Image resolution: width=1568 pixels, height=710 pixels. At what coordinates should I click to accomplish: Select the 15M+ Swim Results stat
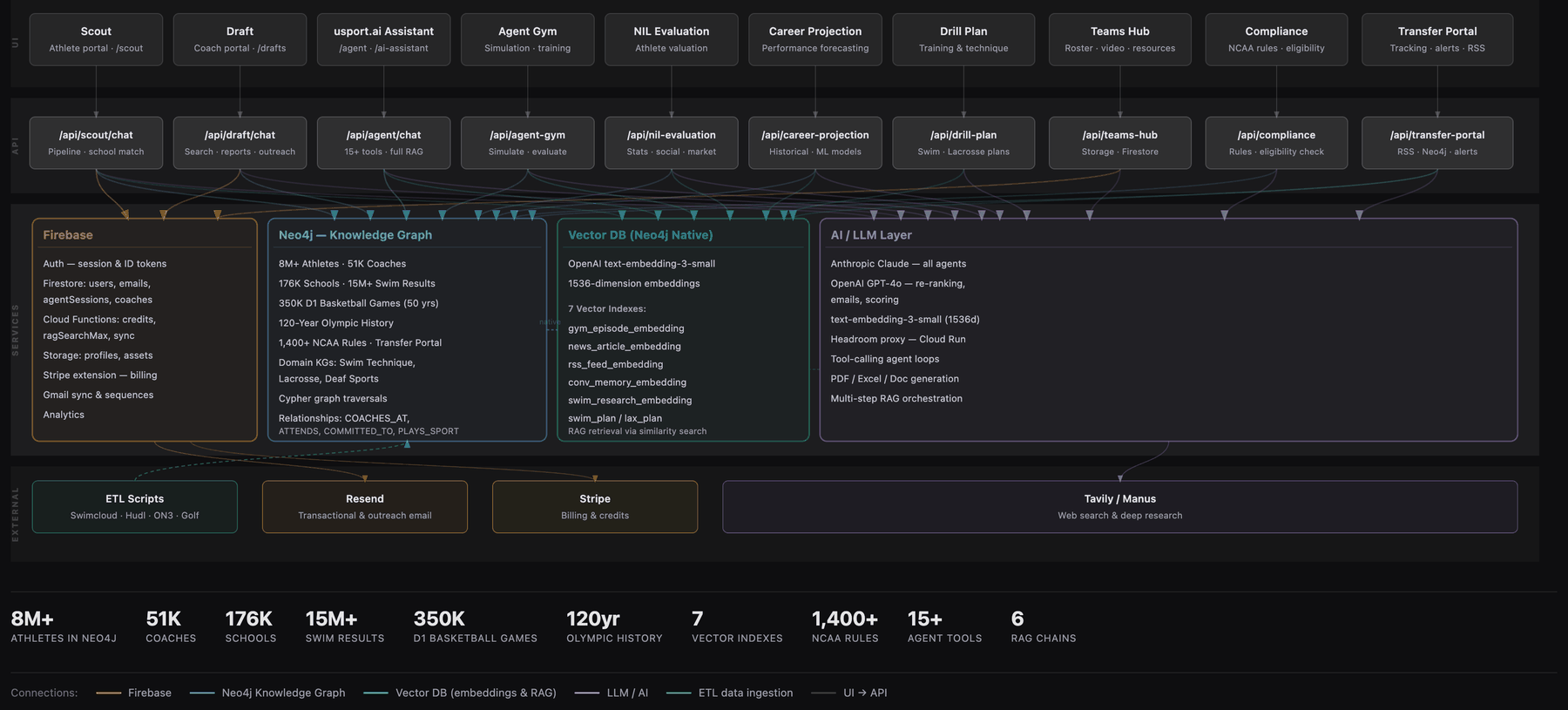click(345, 626)
